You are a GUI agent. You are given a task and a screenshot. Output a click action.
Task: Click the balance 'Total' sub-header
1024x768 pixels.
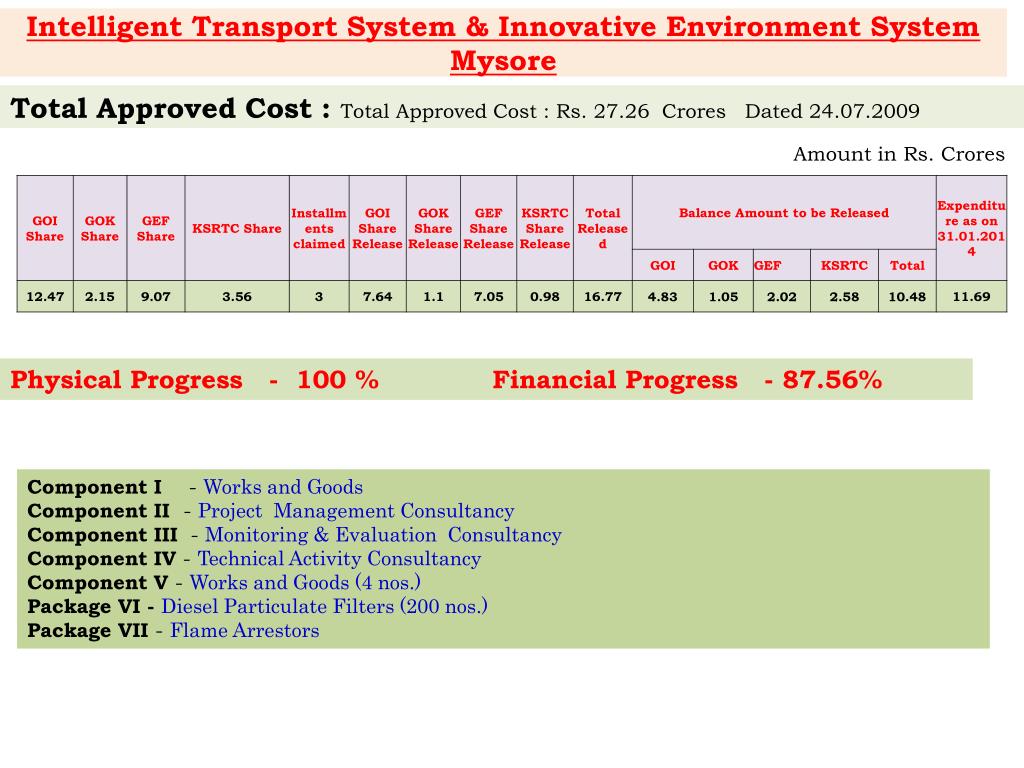[907, 266]
